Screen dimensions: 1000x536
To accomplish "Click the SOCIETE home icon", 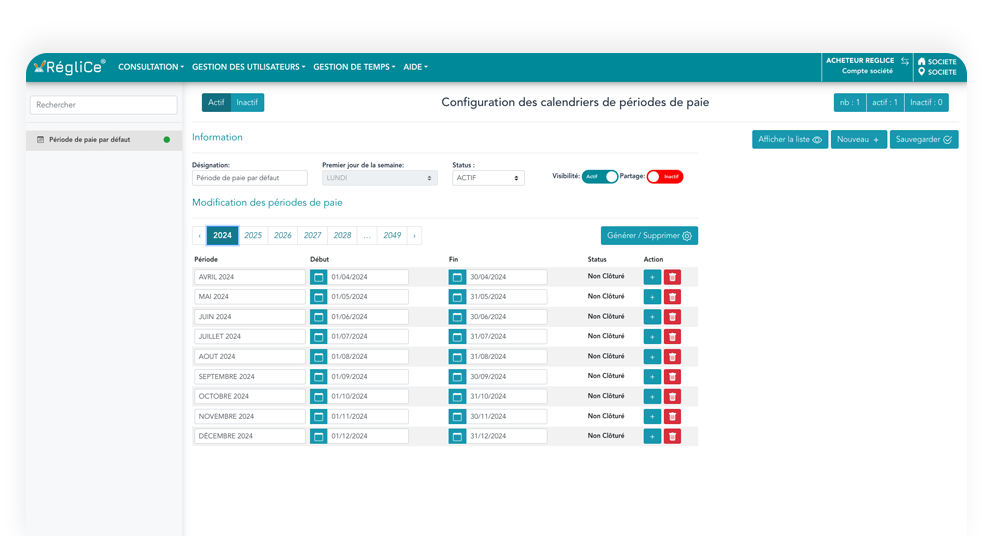I will coord(922,61).
